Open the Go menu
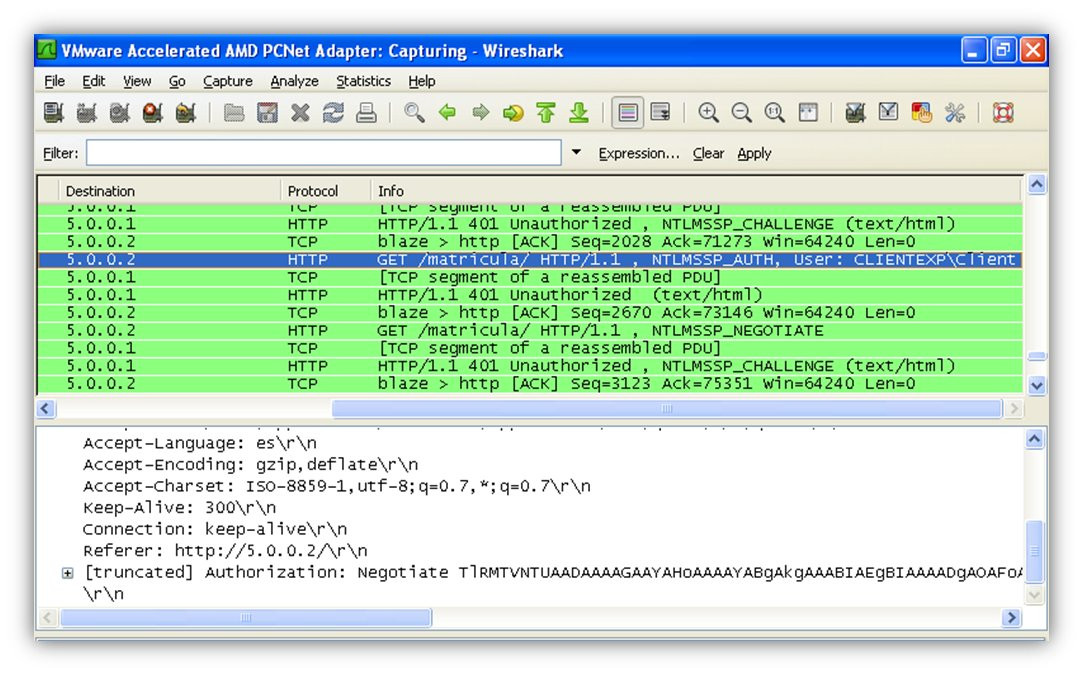The height and width of the screenshot is (675, 1083). coord(177,81)
